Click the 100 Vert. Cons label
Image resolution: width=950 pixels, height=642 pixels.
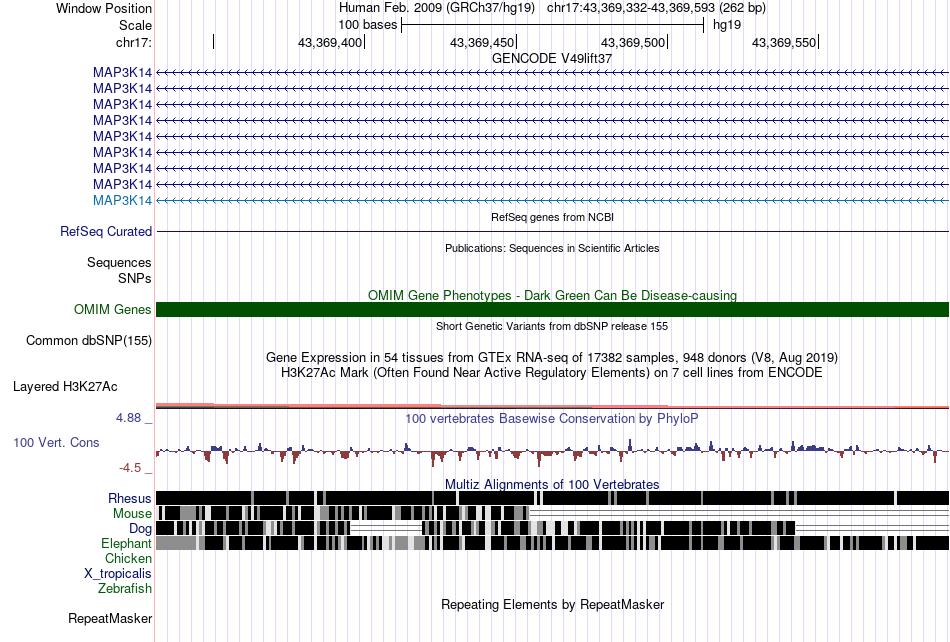(x=56, y=443)
